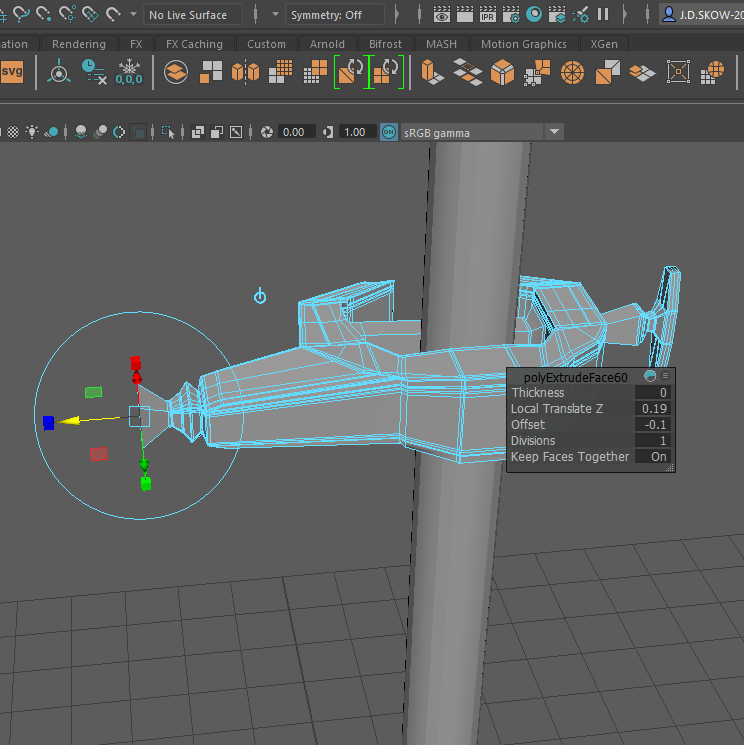Switch to the Arnold shelf tab
Viewport: 744px width, 745px height.
pyautogui.click(x=327, y=44)
